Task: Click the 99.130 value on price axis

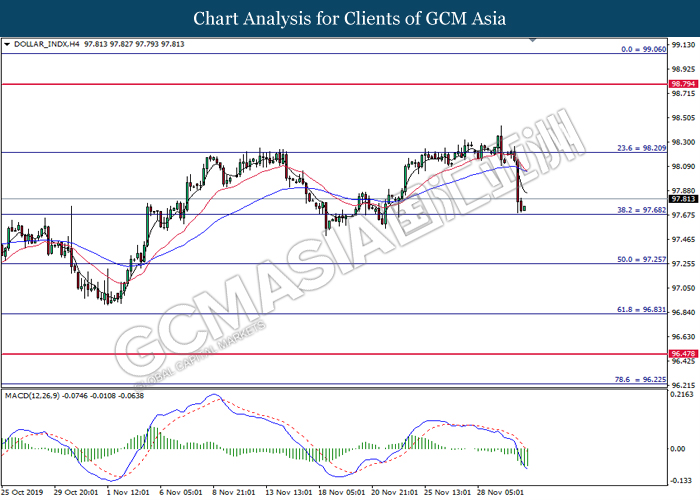Action: (x=682, y=45)
